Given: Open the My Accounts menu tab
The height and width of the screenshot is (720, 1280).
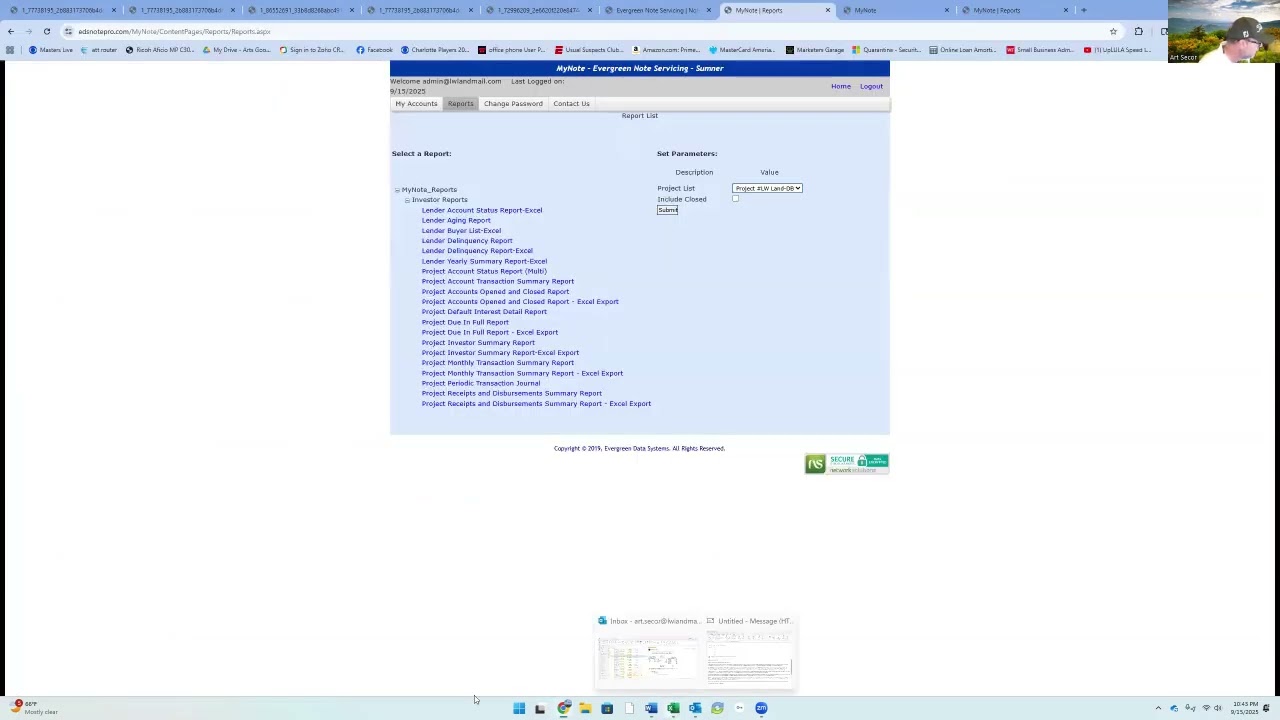Looking at the screenshot, I should tap(416, 103).
